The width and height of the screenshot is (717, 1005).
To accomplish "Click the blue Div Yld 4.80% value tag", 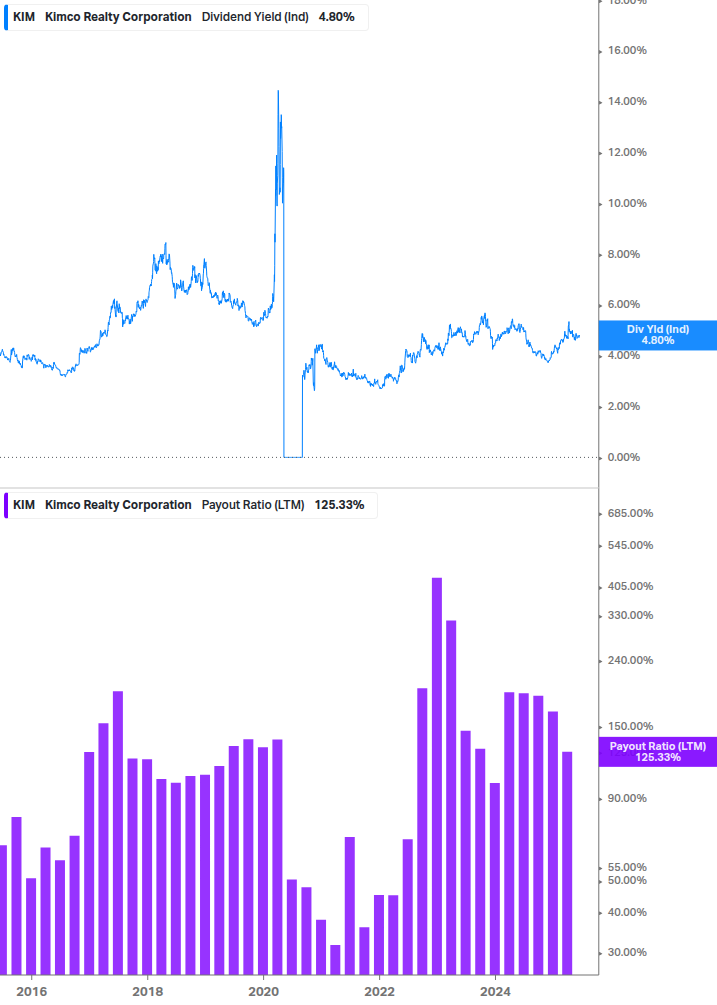I will 657,335.
